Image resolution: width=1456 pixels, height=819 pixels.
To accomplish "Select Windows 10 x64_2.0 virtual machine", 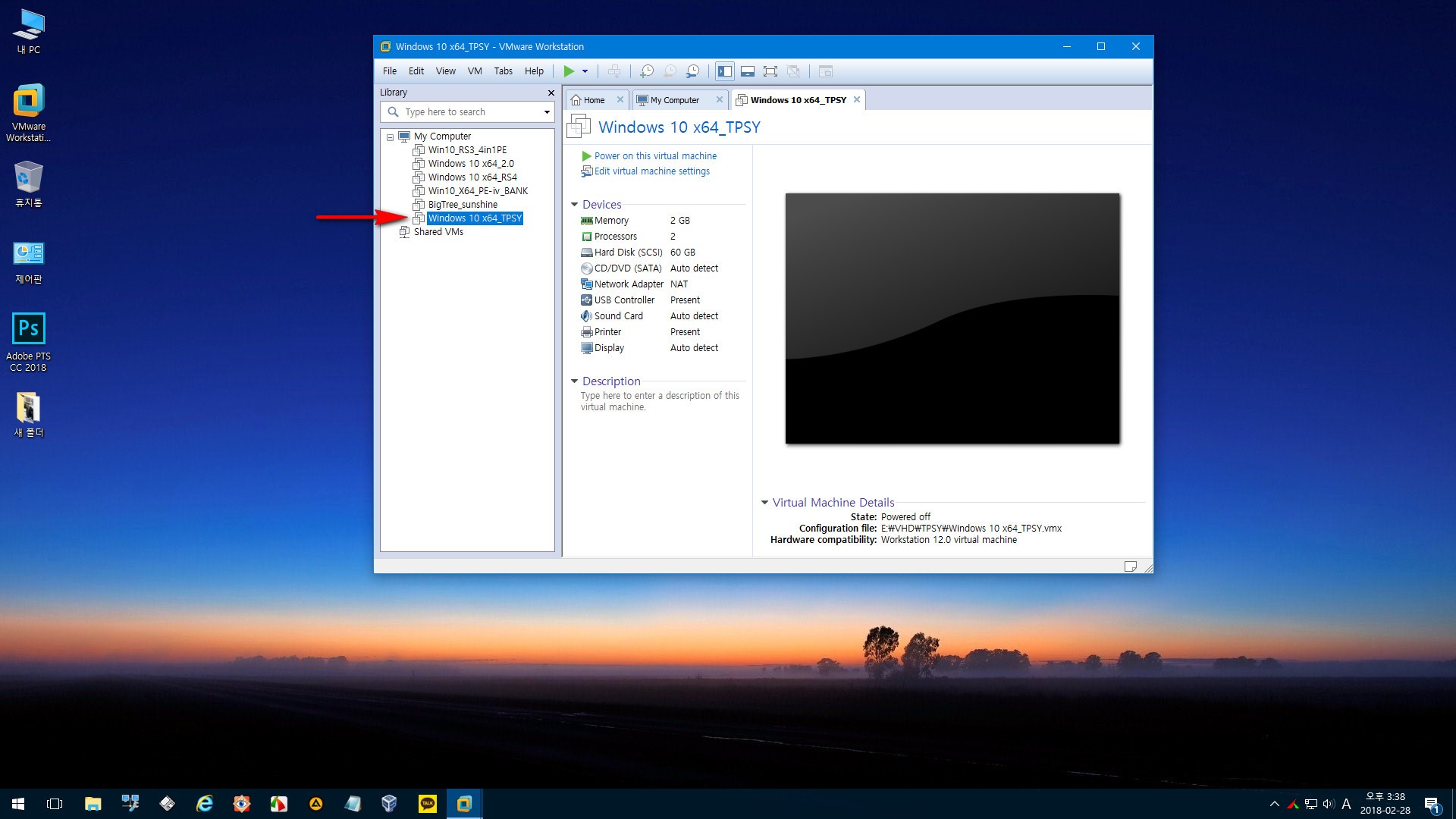I will pyautogui.click(x=471, y=164).
